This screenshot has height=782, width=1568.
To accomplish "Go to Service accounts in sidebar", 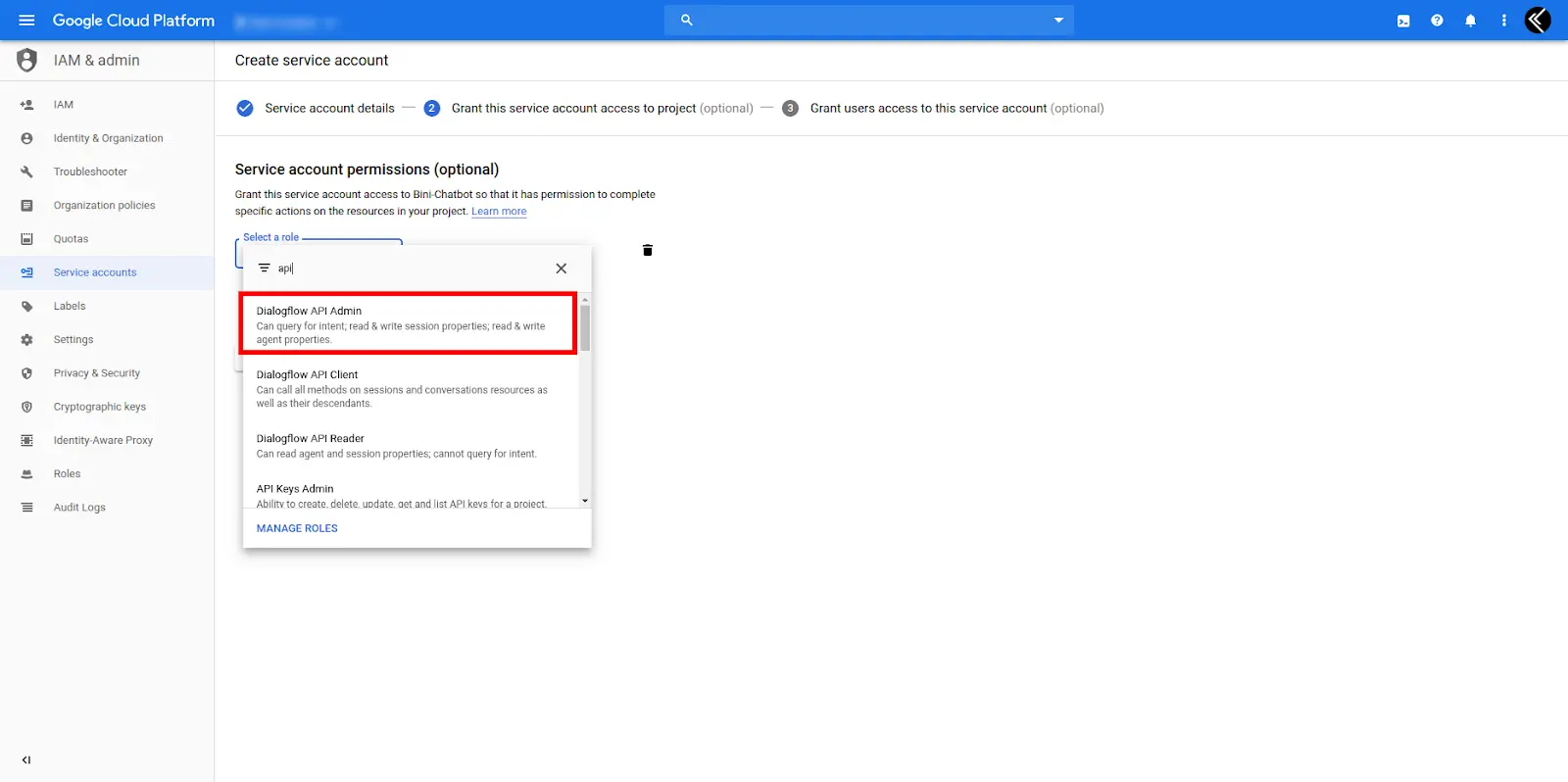I will 95,272.
